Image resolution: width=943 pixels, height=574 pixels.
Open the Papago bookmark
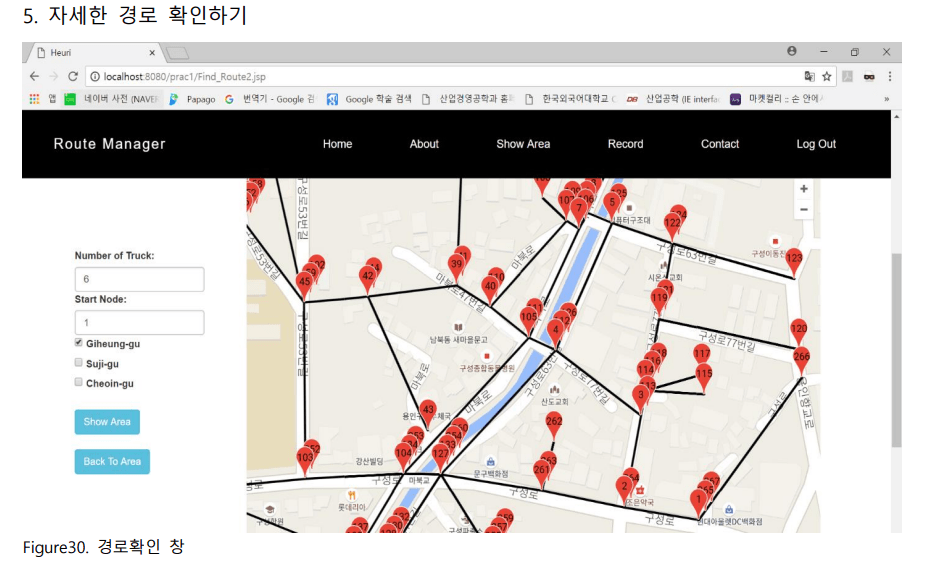point(192,99)
